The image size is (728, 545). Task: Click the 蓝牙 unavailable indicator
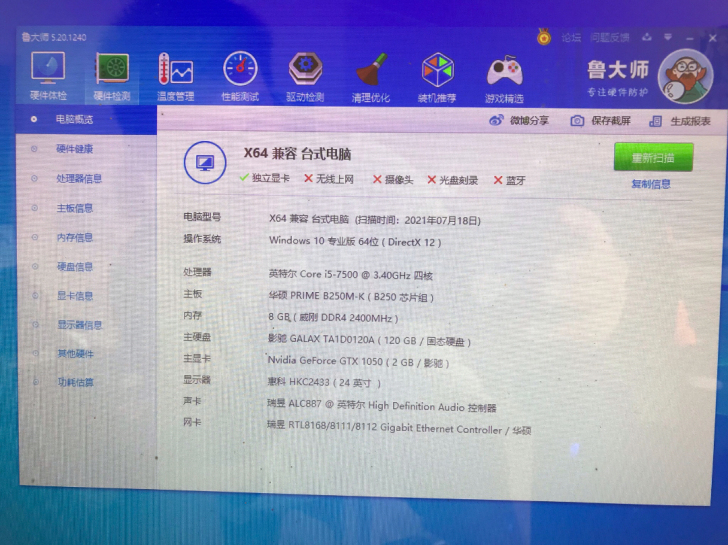coord(510,180)
